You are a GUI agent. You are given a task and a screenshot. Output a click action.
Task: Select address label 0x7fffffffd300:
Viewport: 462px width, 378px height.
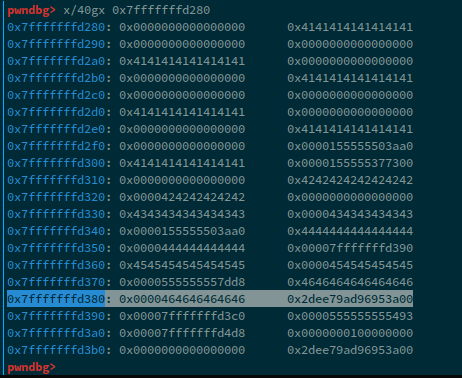[x=59, y=163]
